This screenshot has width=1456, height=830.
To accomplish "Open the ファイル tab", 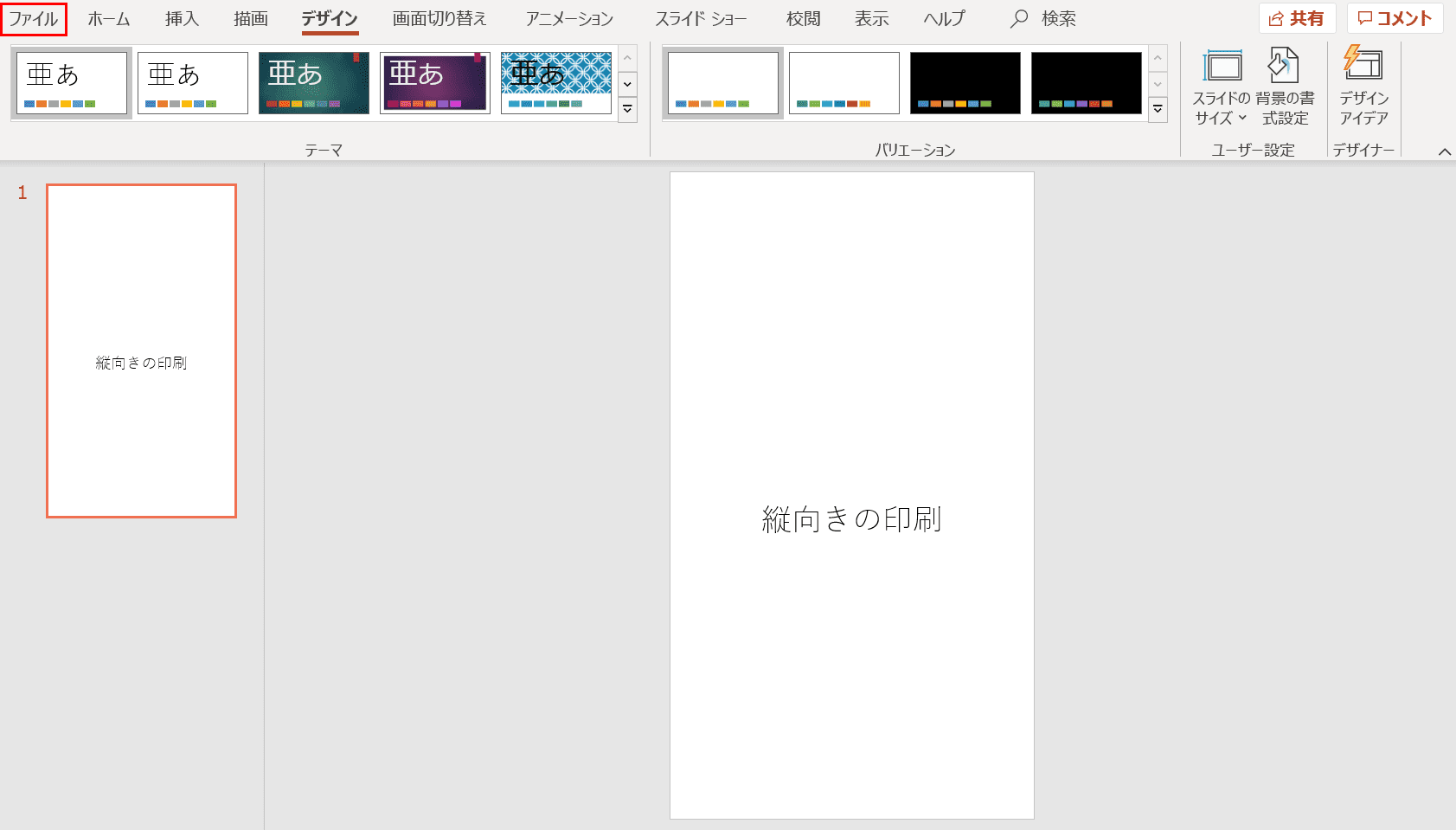I will click(34, 18).
